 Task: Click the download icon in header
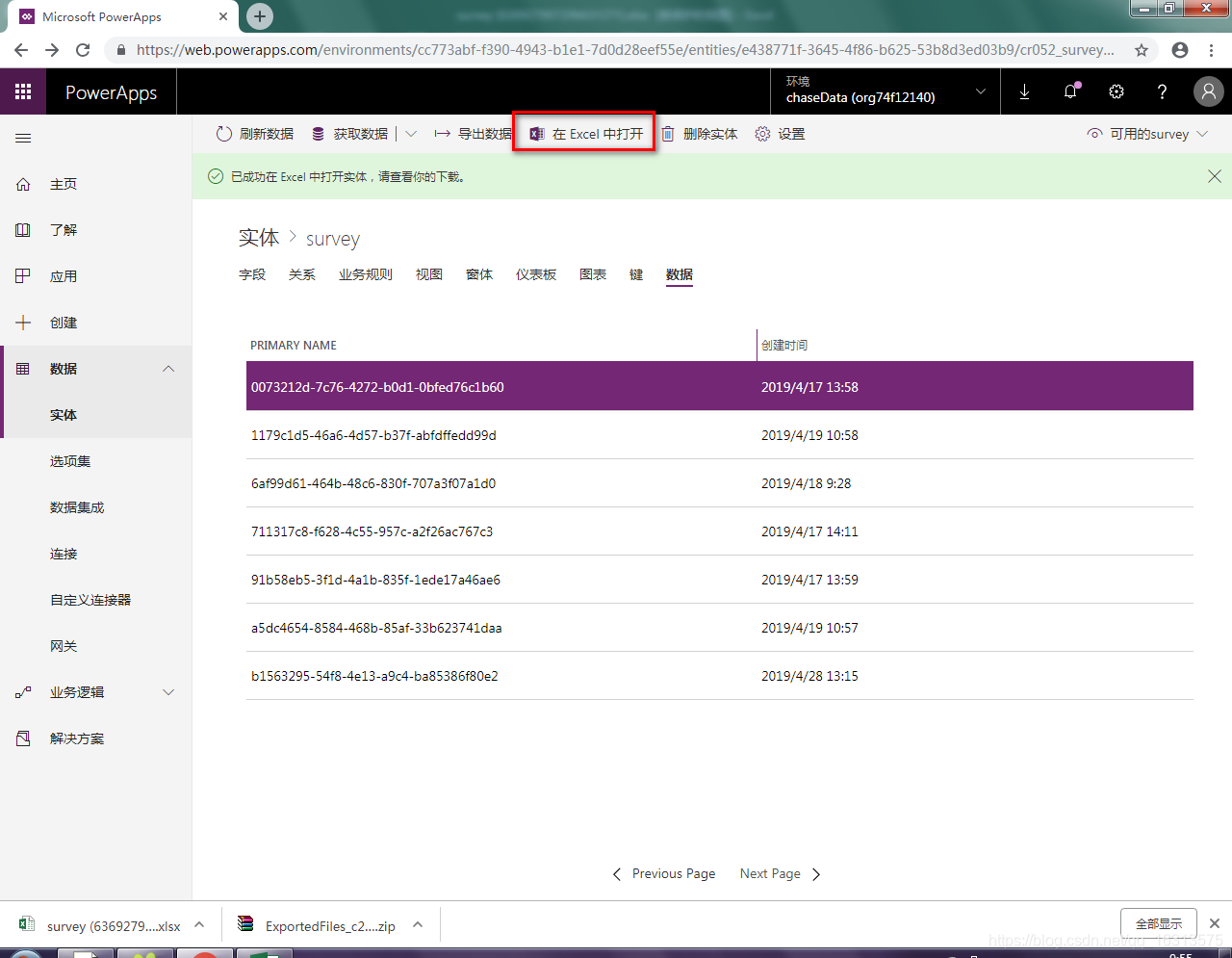[x=1024, y=91]
